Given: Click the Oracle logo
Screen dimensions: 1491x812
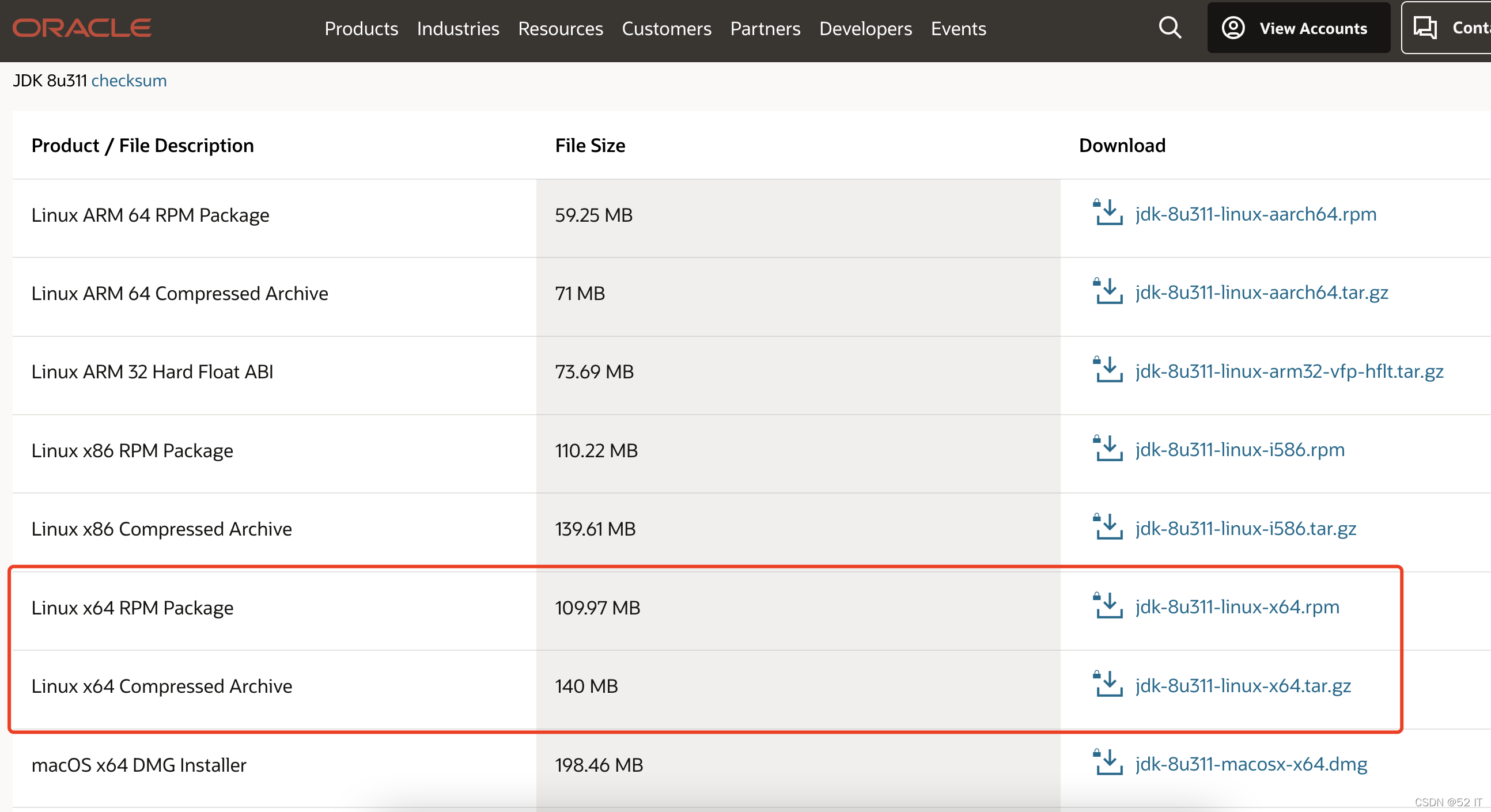Looking at the screenshot, I should point(82,28).
